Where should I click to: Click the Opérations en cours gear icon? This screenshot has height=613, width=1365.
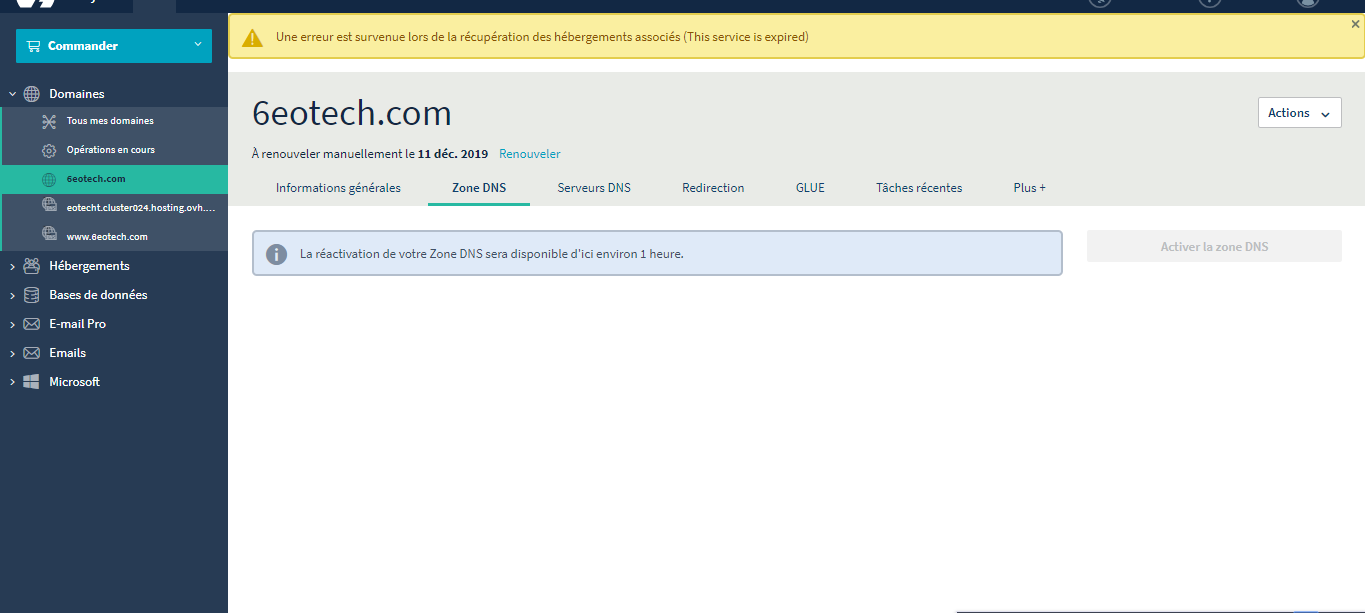pos(49,150)
